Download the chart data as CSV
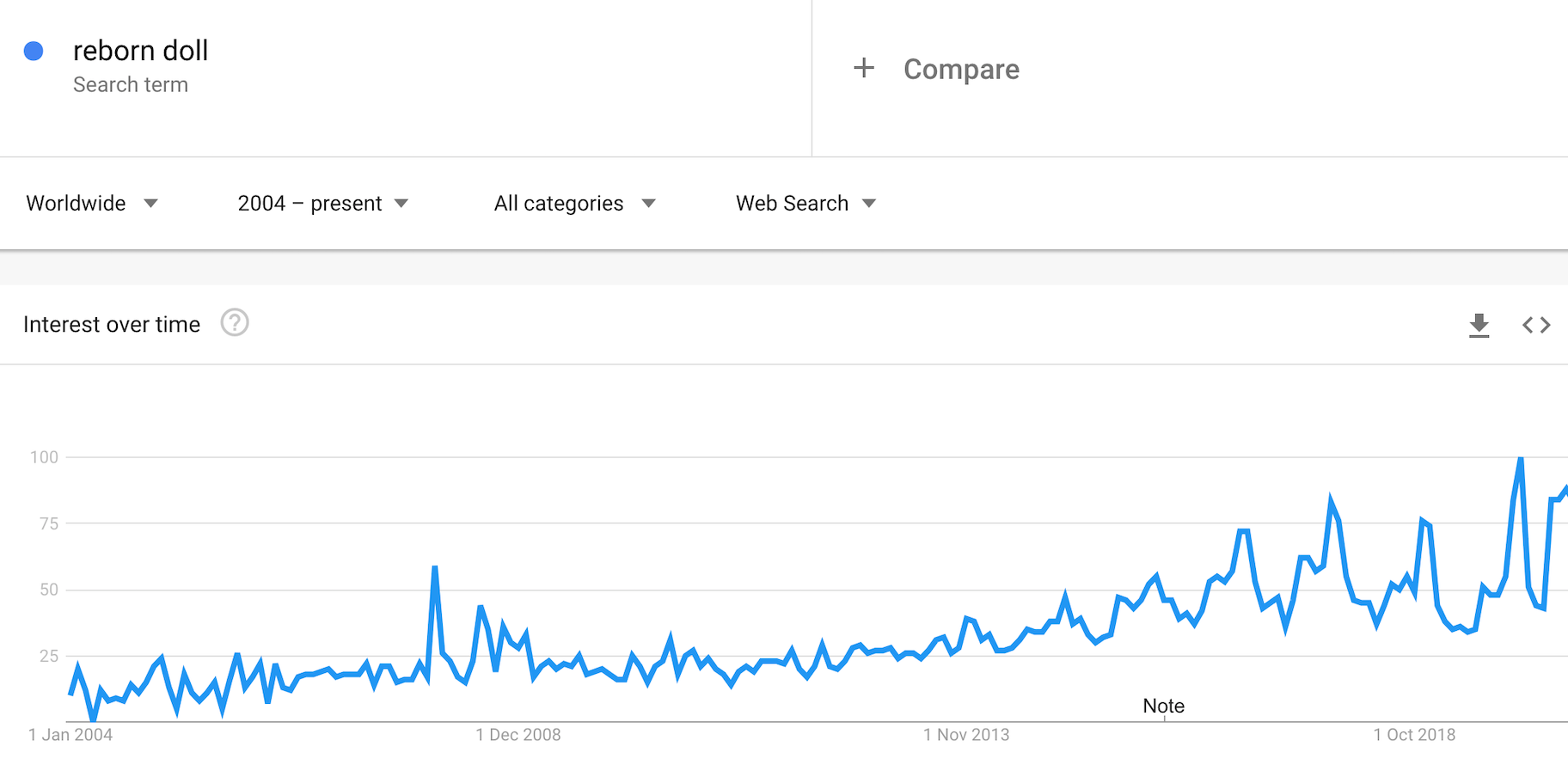The image size is (1568, 777). coord(1479,325)
